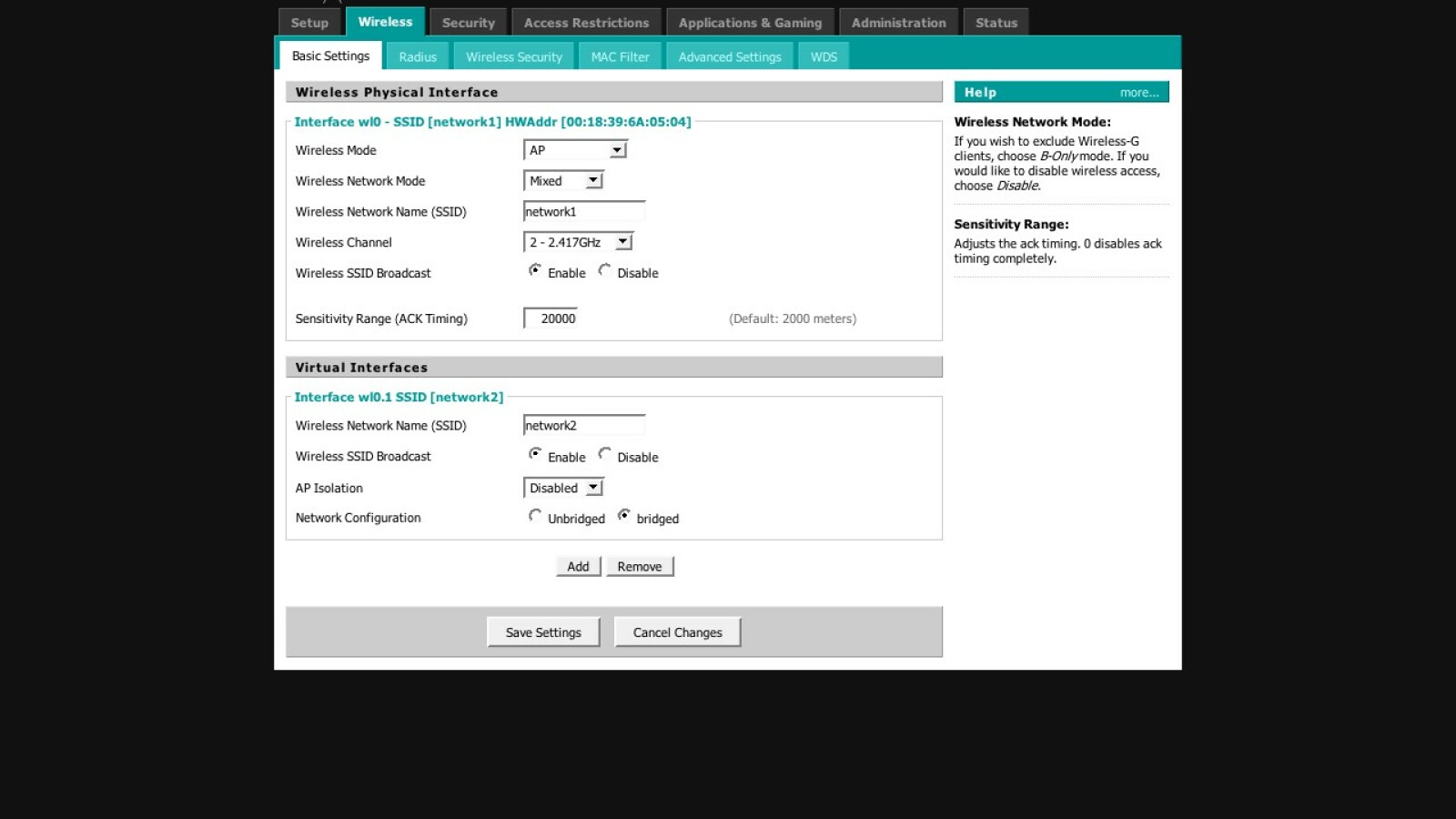Switch to the Setup main tab
Screen dimensions: 1456x819
pos(309,23)
